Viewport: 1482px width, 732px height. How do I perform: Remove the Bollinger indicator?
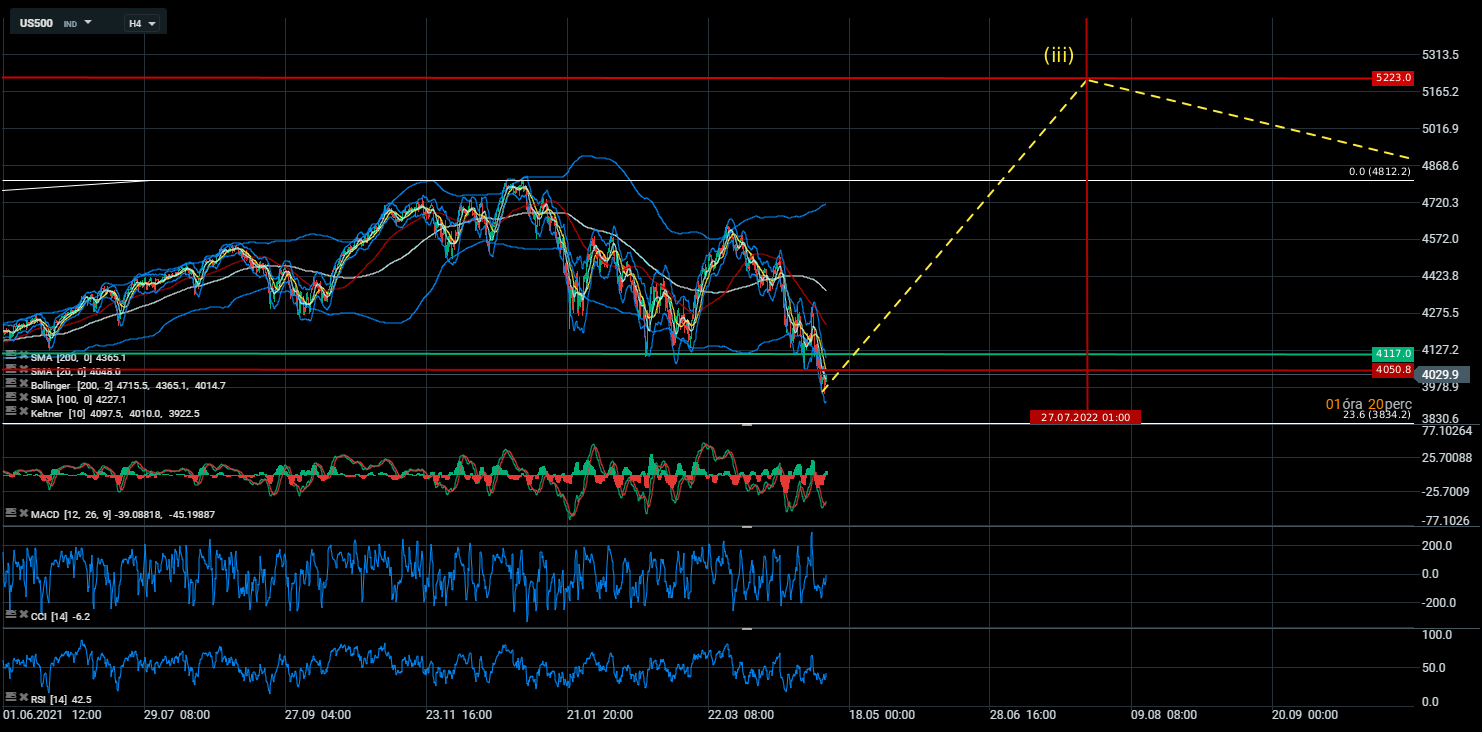point(24,383)
